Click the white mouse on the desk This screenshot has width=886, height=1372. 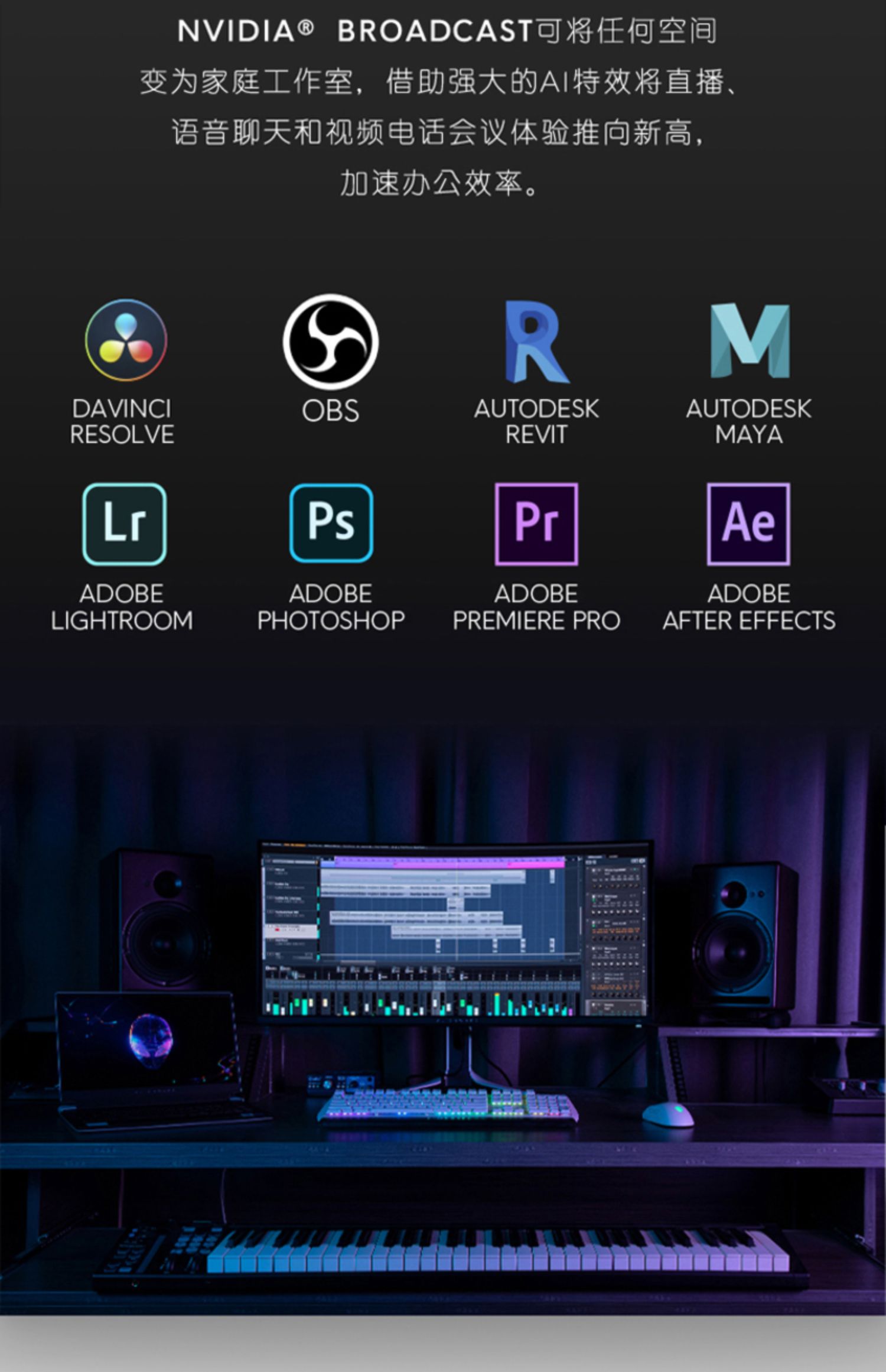[x=667, y=1114]
